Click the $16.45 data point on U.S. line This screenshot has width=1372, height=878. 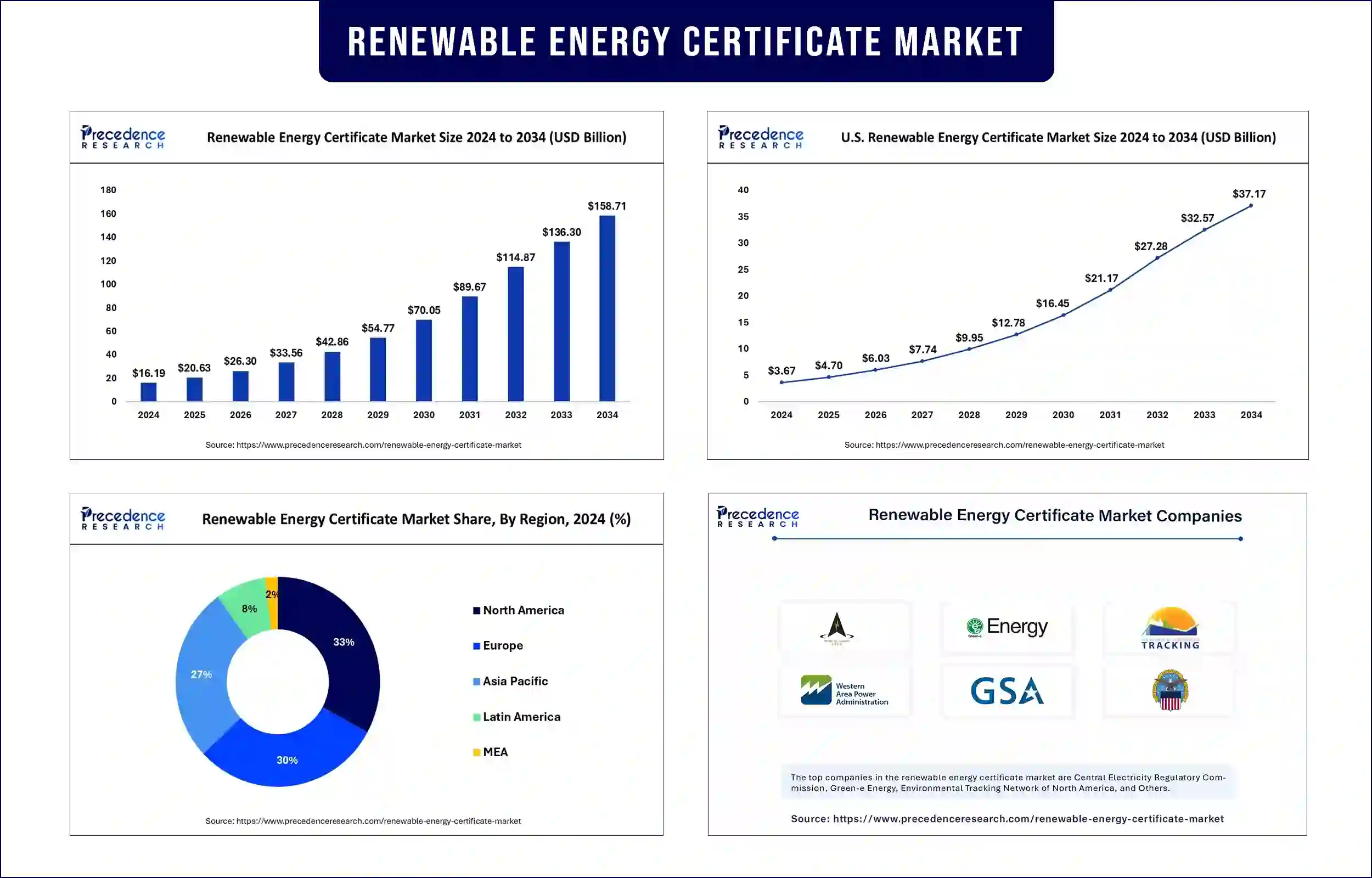point(1063,315)
